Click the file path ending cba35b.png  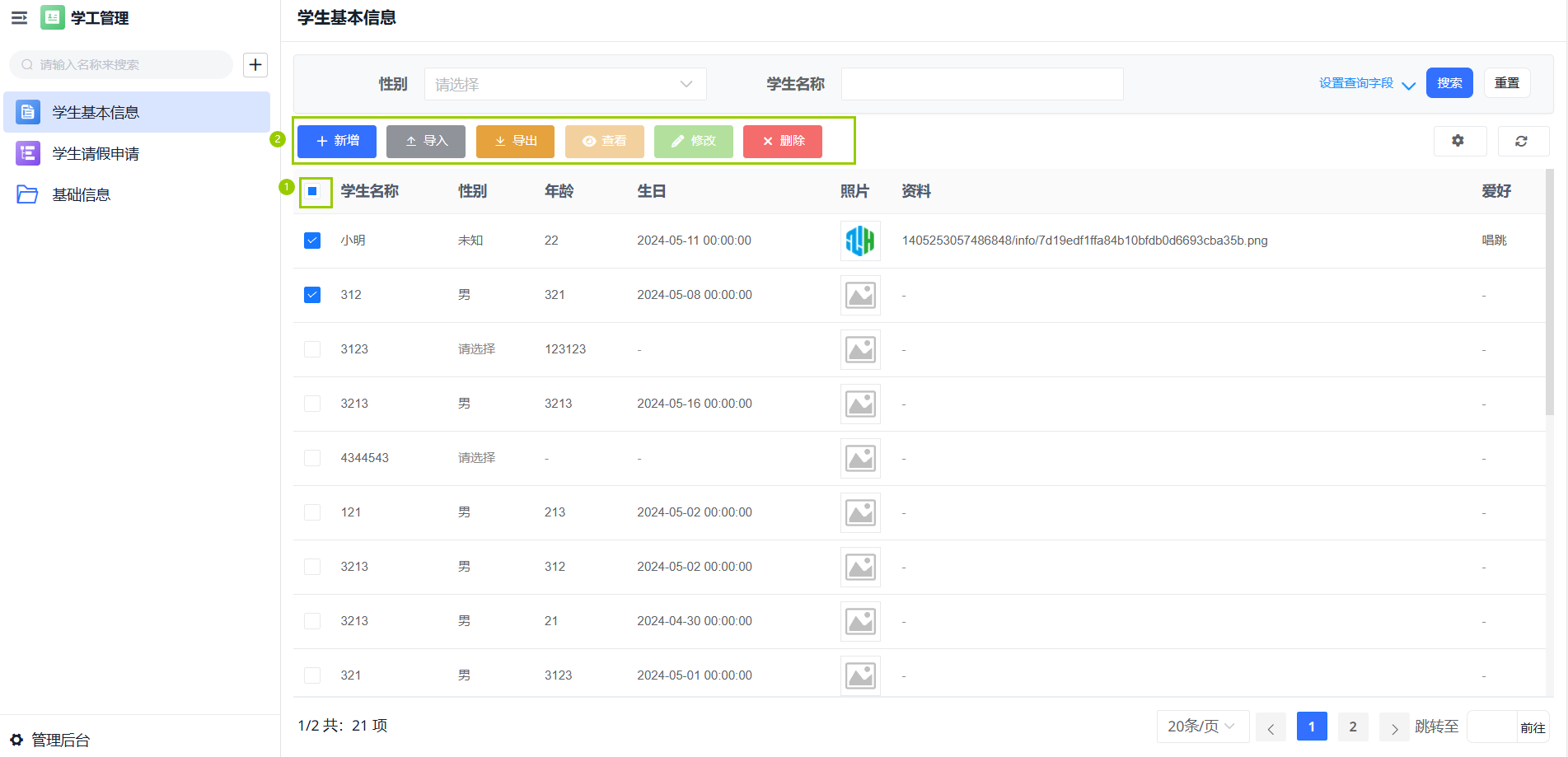coord(1084,241)
